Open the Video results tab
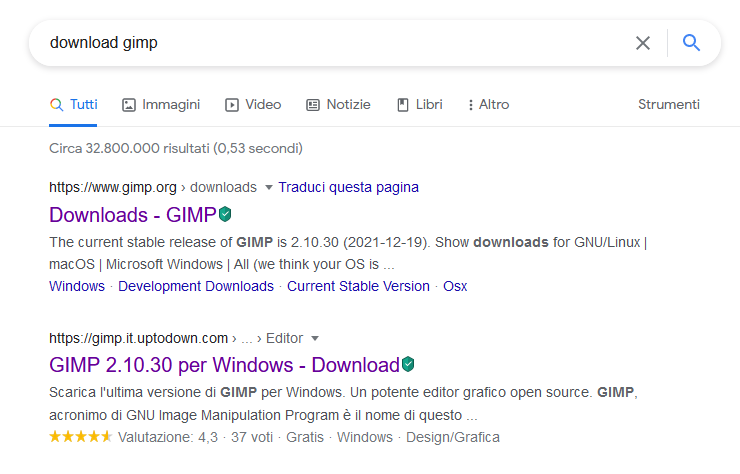The width and height of the screenshot is (740, 474). pos(253,104)
